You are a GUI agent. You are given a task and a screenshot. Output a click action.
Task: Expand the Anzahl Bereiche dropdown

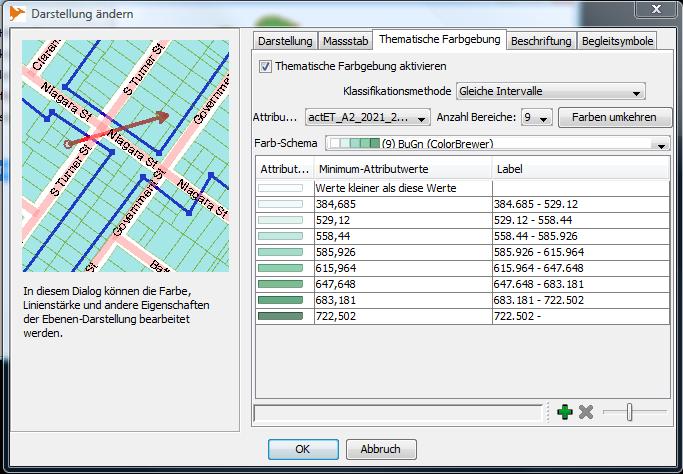(x=536, y=117)
